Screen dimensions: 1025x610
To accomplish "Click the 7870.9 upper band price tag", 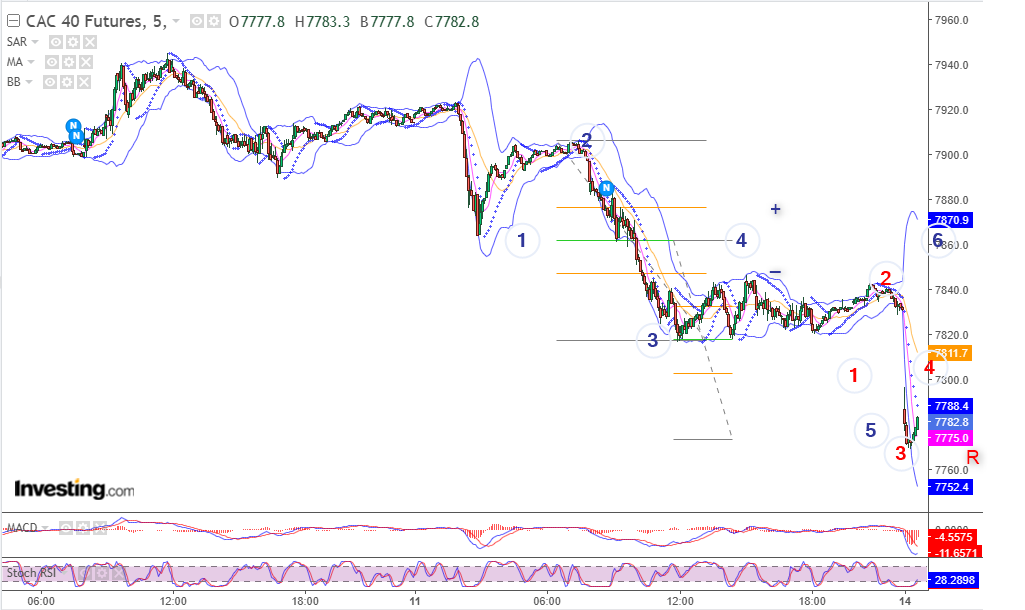I will pos(951,220).
